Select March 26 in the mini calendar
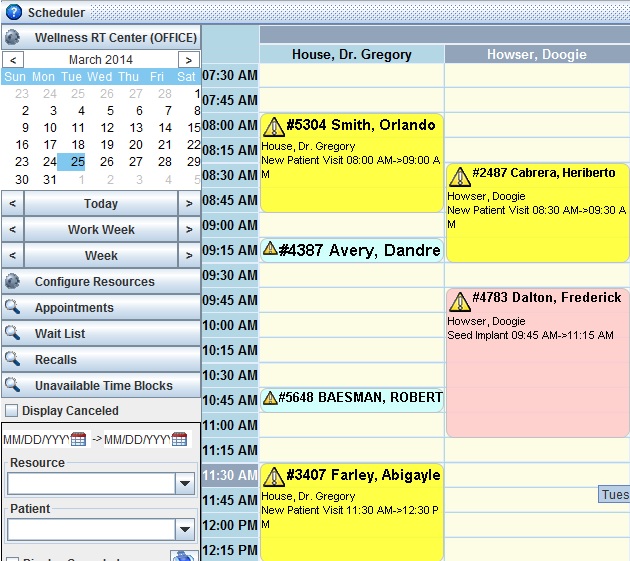Image resolution: width=630 pixels, height=561 pixels. 106,162
